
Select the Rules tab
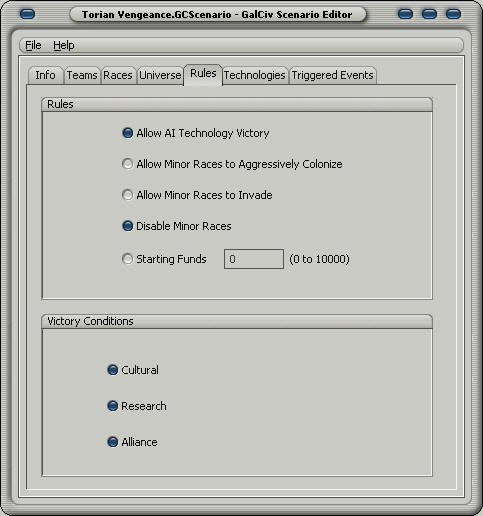tap(203, 74)
